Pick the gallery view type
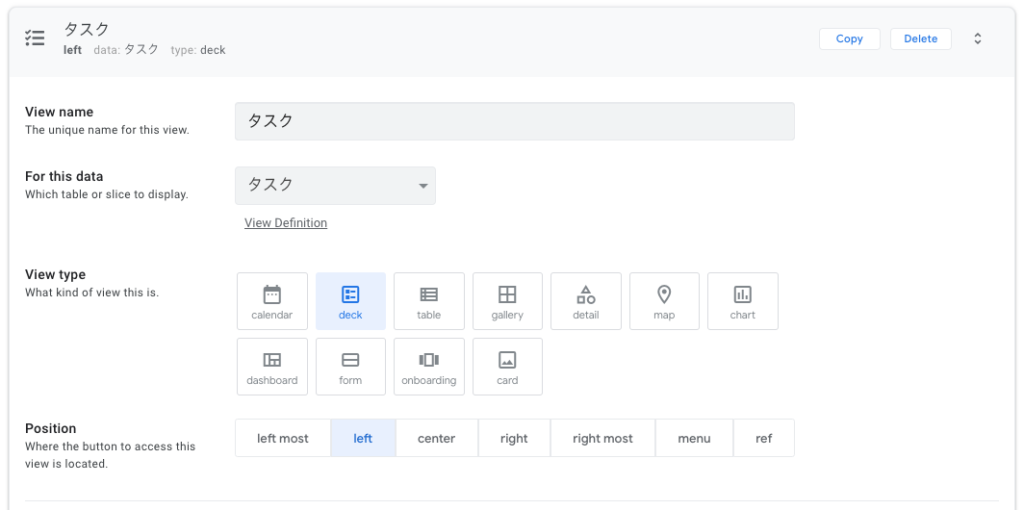Screen dimensions: 1024x510 [507, 301]
